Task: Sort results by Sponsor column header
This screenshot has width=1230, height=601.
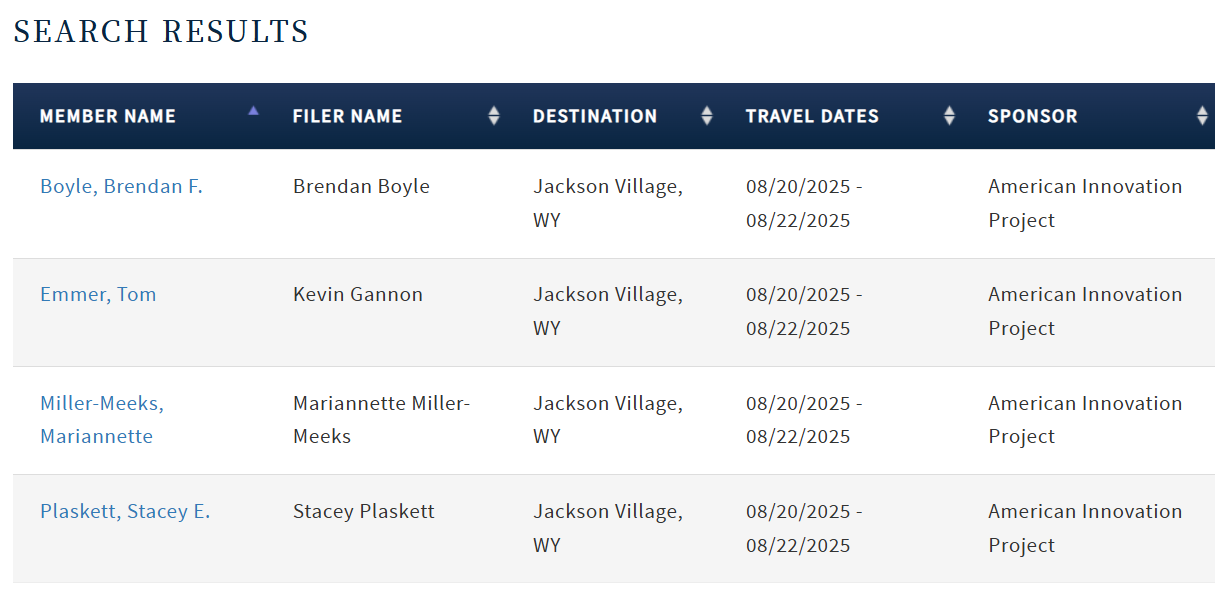Action: pyautogui.click(x=1033, y=116)
